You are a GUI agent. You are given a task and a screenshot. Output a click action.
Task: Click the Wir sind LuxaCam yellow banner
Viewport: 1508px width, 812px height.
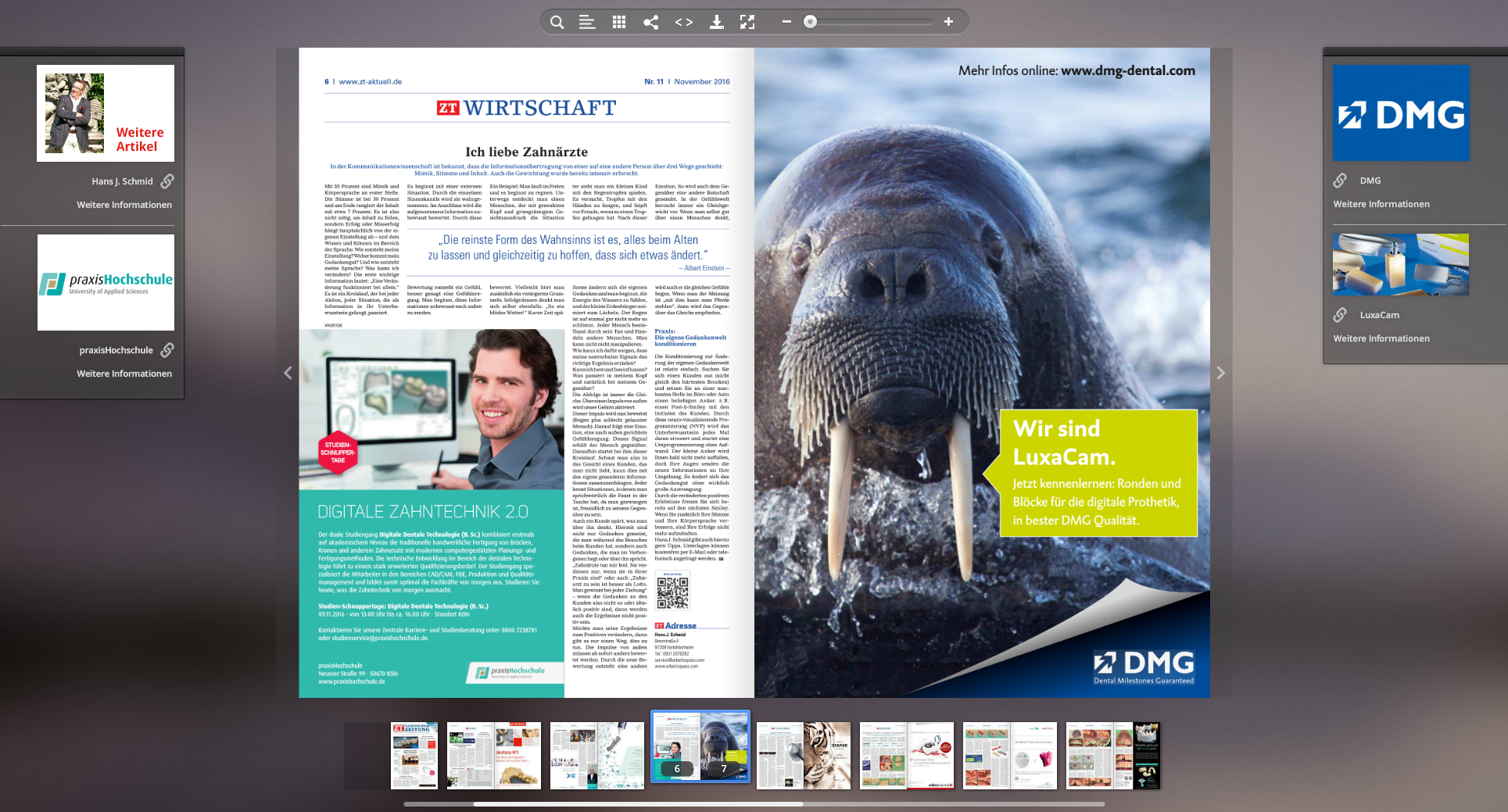[x=1091, y=473]
